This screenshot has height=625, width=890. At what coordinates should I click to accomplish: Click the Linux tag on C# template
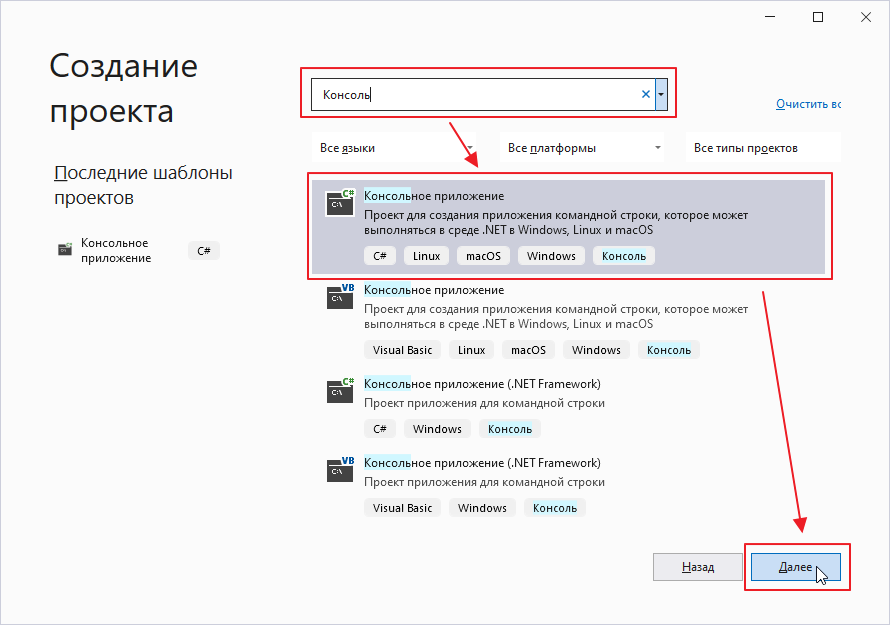pos(426,256)
